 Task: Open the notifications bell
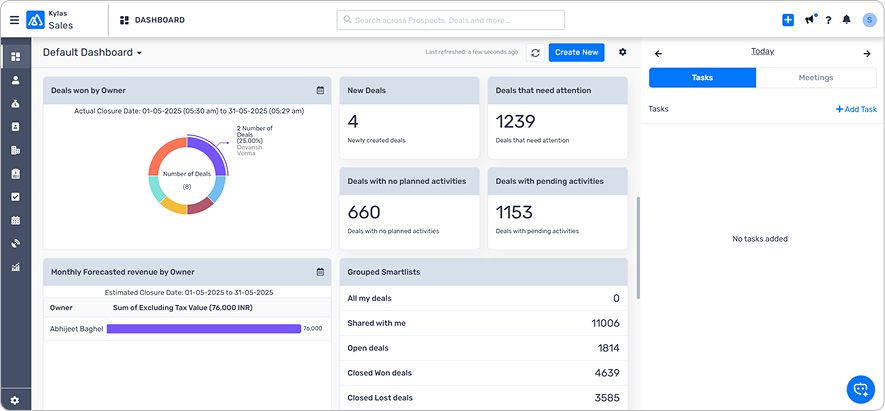coord(847,20)
